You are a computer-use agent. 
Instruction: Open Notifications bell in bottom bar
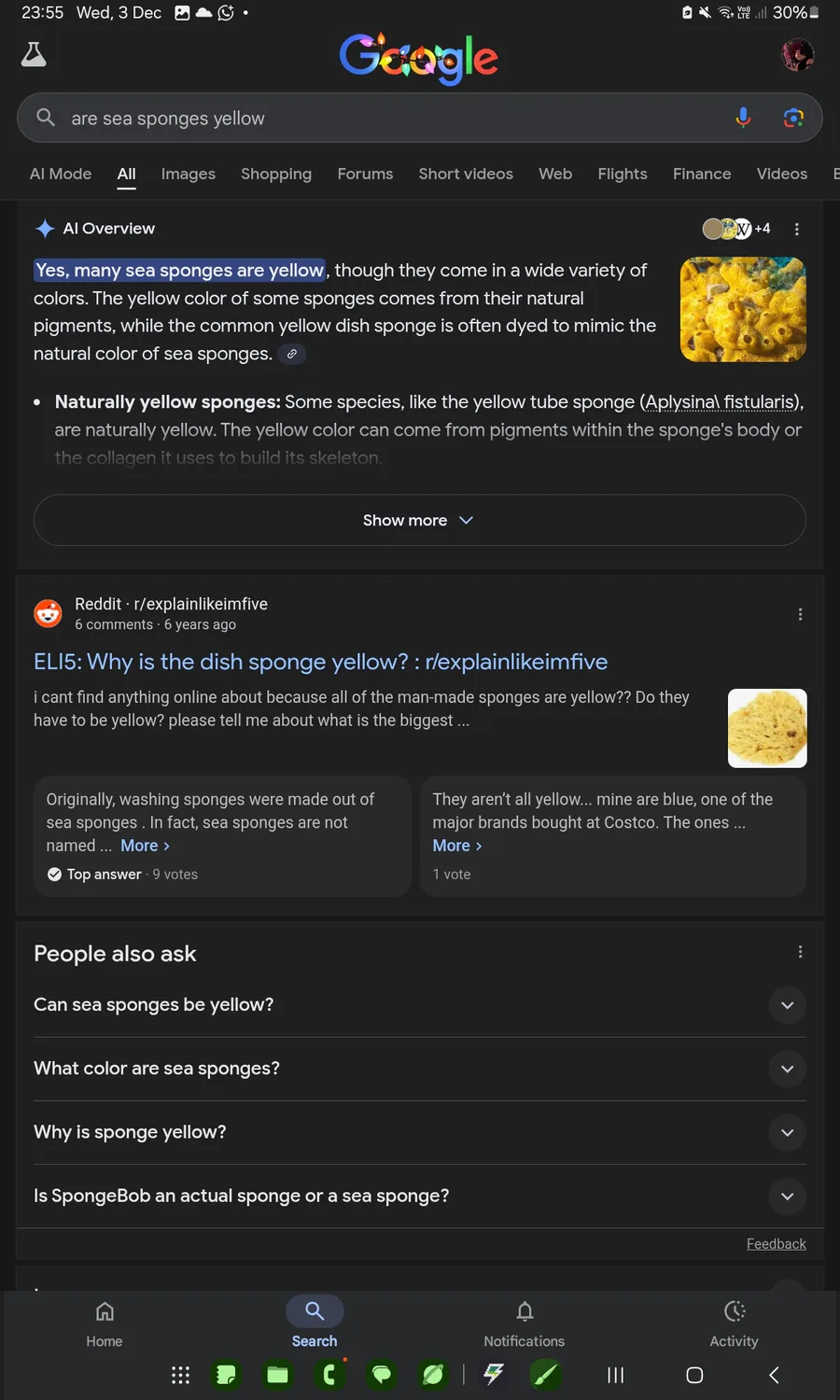[525, 1323]
